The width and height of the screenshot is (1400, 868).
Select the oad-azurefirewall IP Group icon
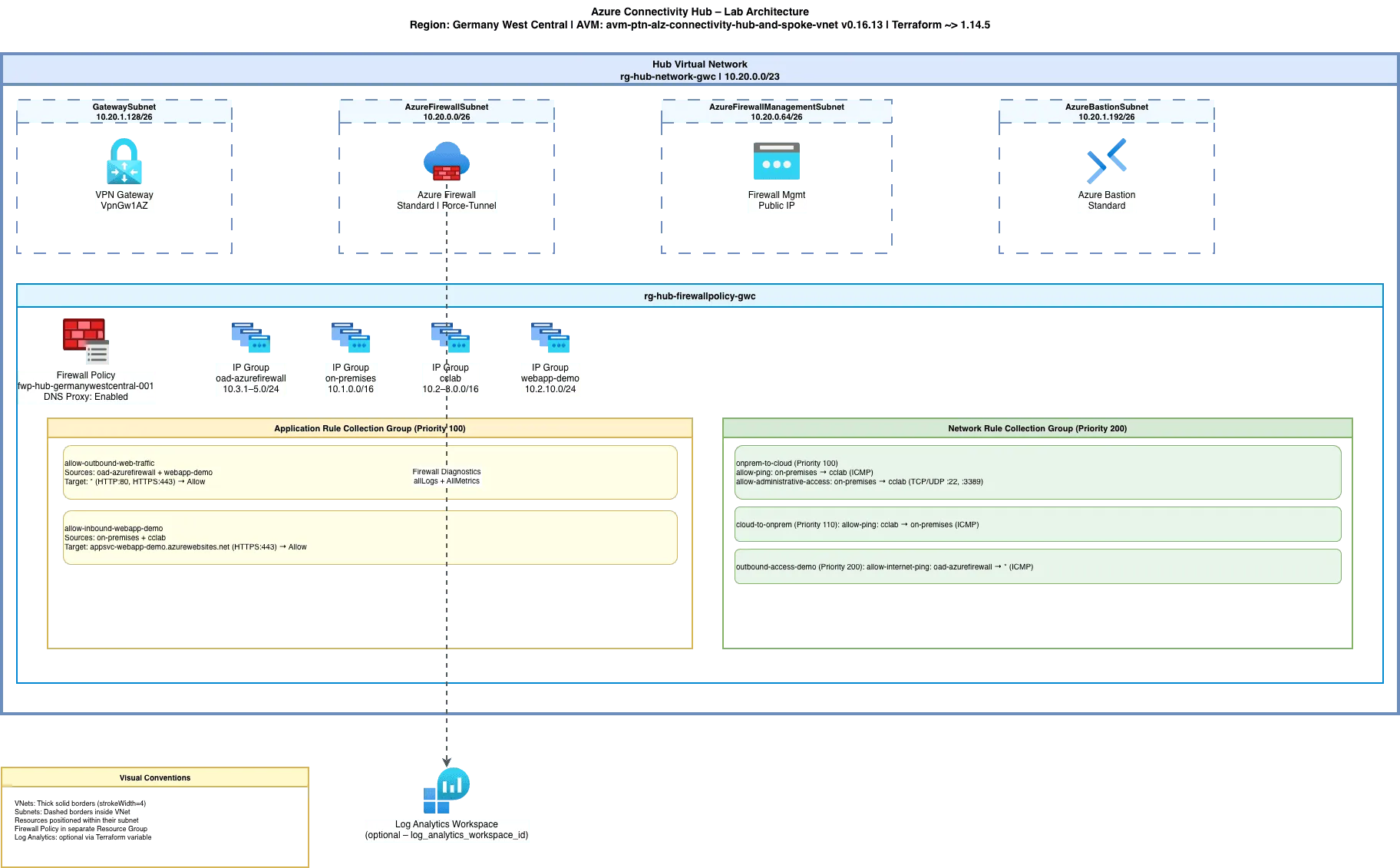251,338
